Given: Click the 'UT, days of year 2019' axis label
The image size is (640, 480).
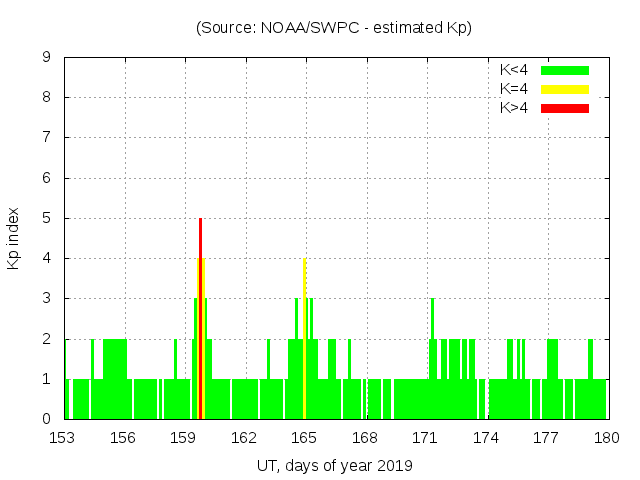Looking at the screenshot, I should 334,465.
